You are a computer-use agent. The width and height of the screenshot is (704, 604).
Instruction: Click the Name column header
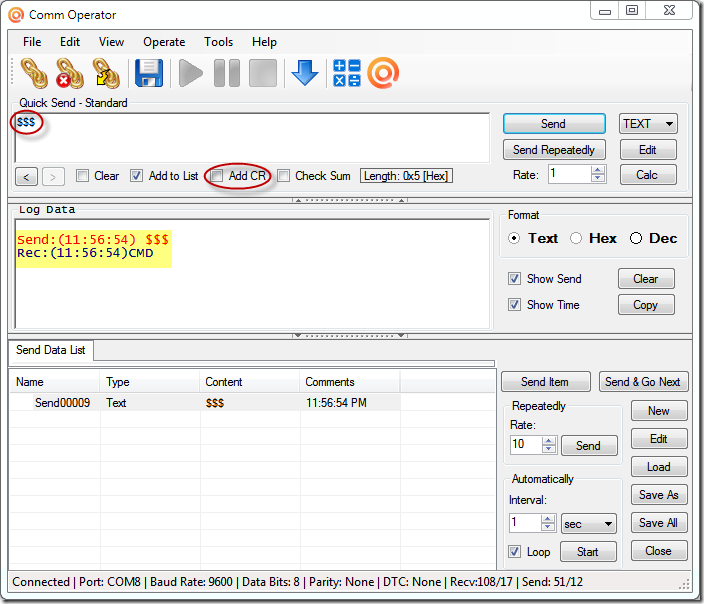pyautogui.click(x=55, y=382)
